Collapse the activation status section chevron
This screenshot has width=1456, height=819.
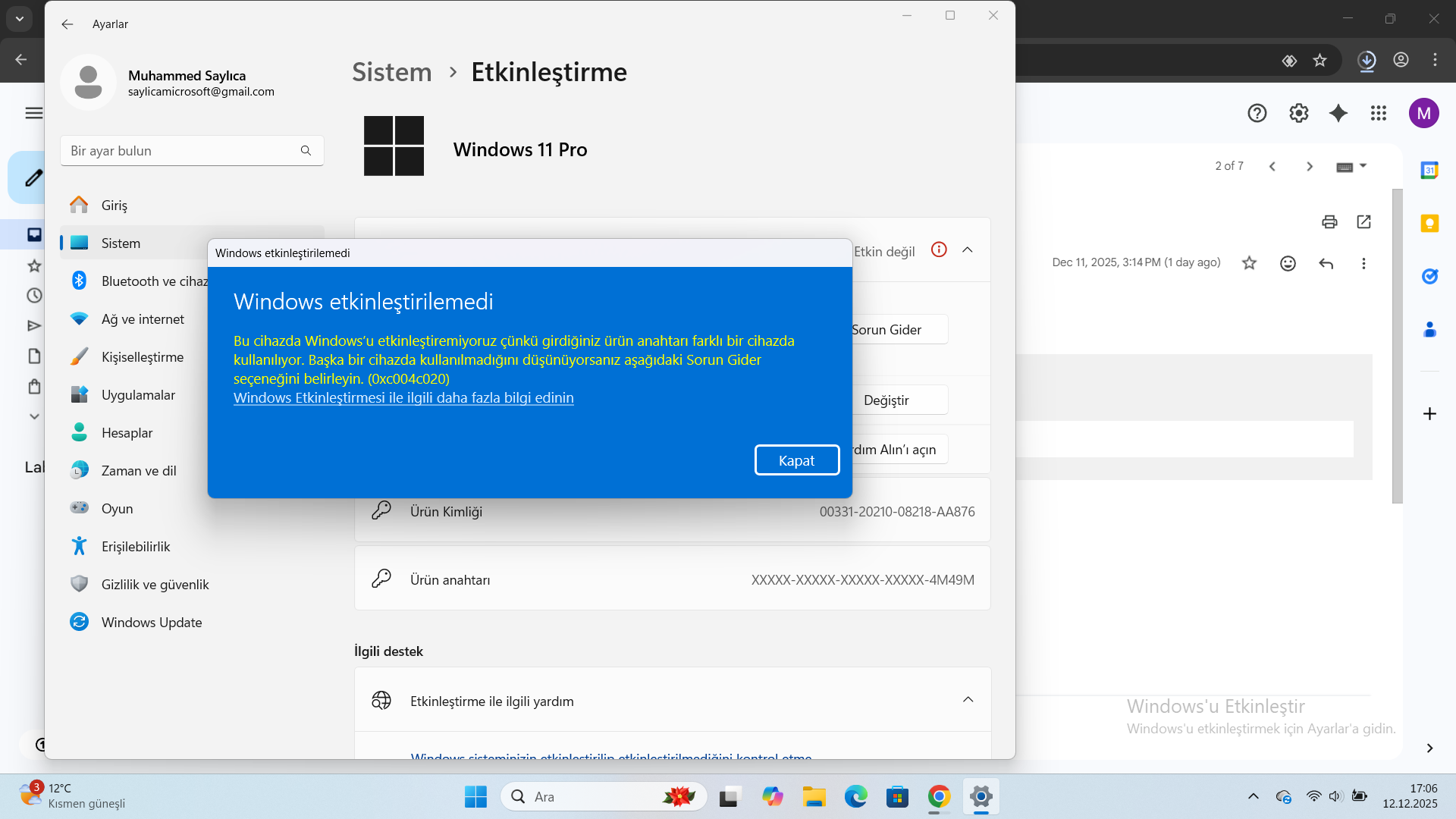pyautogui.click(x=968, y=250)
